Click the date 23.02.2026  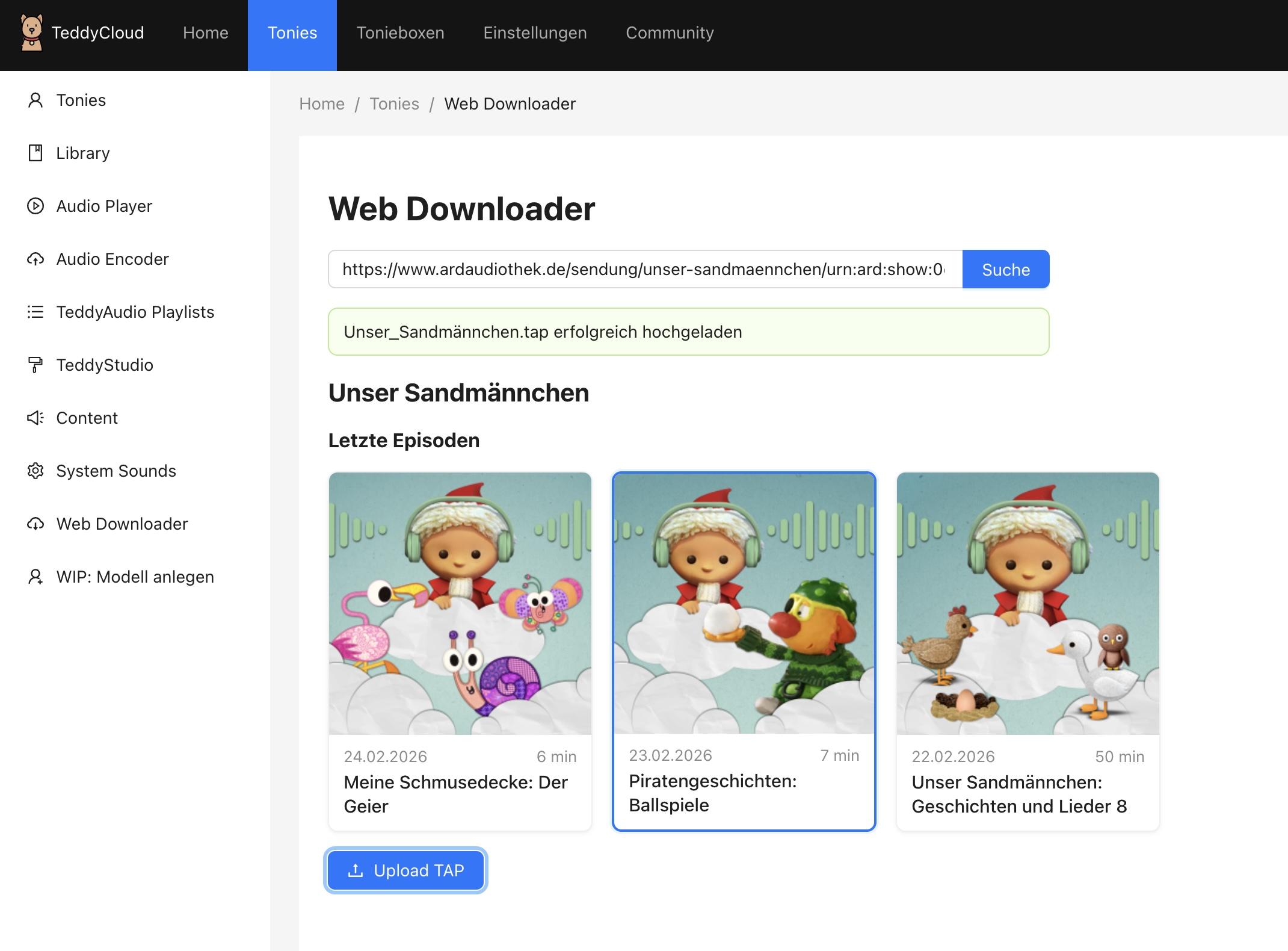click(x=671, y=755)
